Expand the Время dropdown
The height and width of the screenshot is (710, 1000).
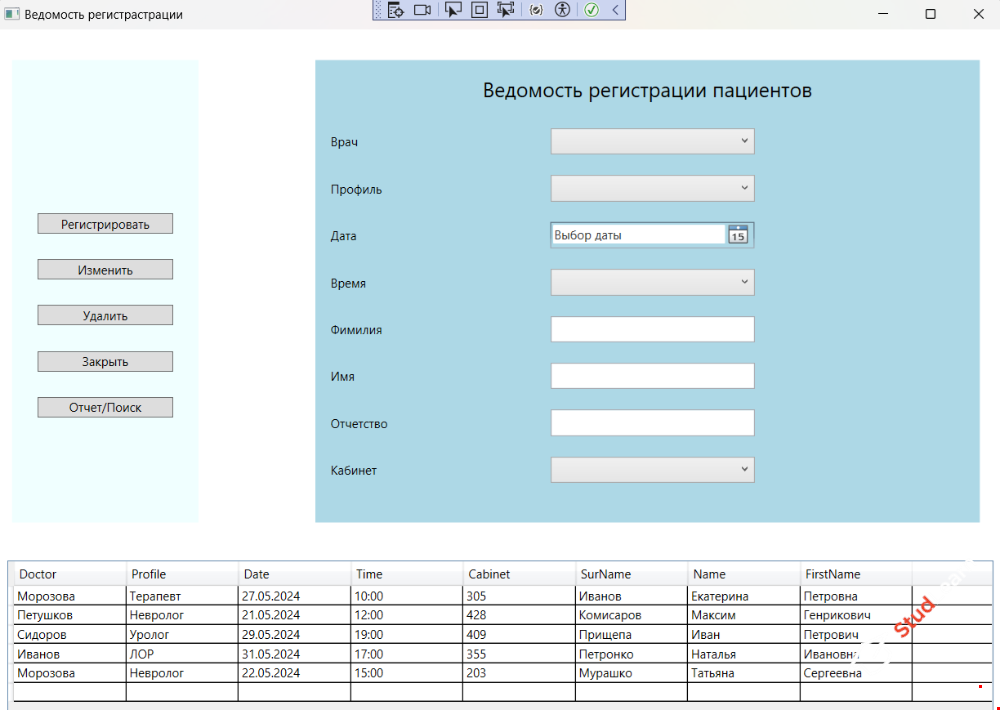652,283
